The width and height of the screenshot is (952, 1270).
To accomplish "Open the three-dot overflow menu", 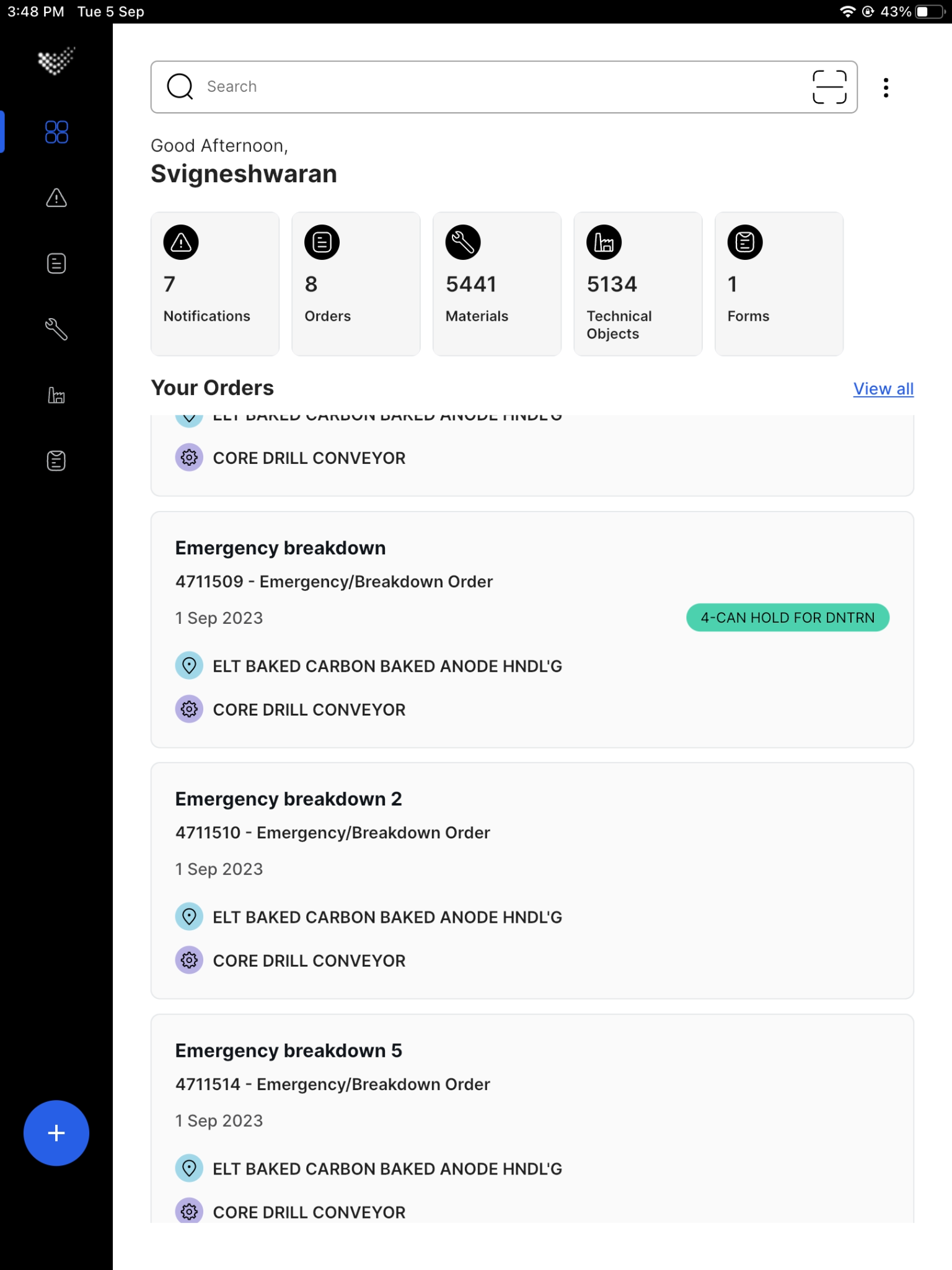I will pos(886,87).
